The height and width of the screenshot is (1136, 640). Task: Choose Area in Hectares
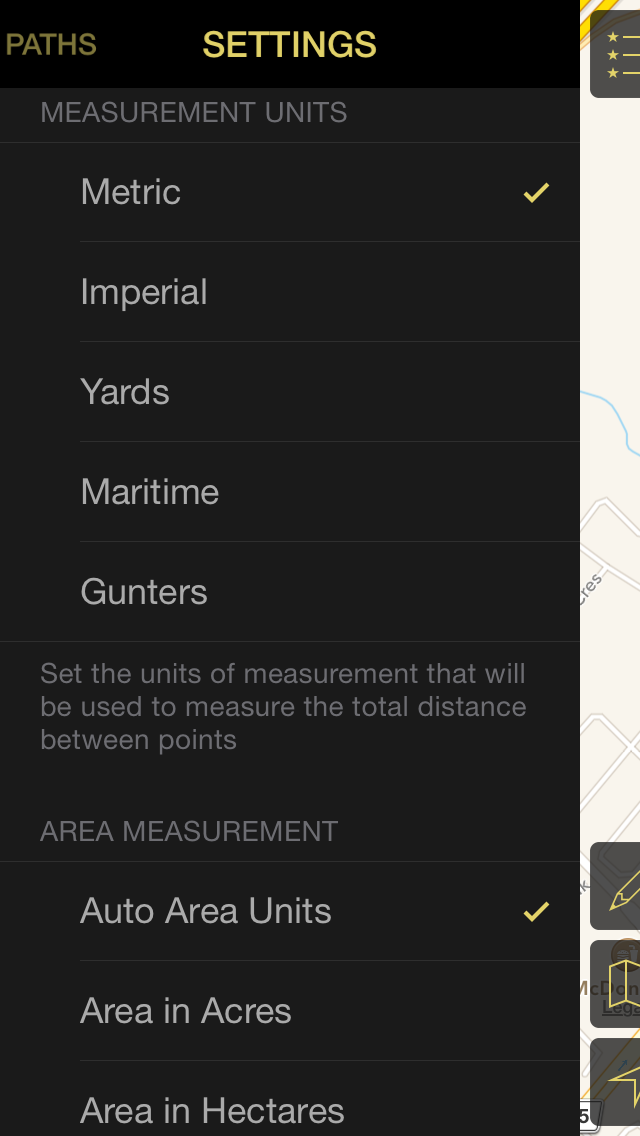point(212,1110)
